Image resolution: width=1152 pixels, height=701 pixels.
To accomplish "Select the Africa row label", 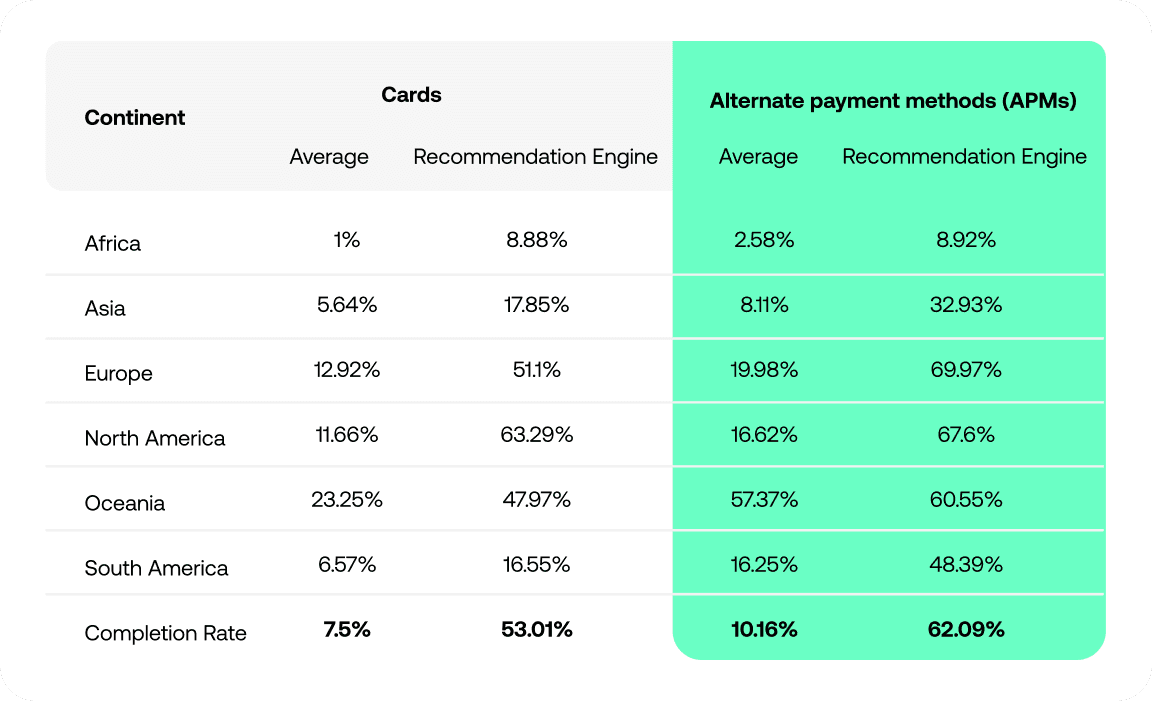I will [113, 244].
